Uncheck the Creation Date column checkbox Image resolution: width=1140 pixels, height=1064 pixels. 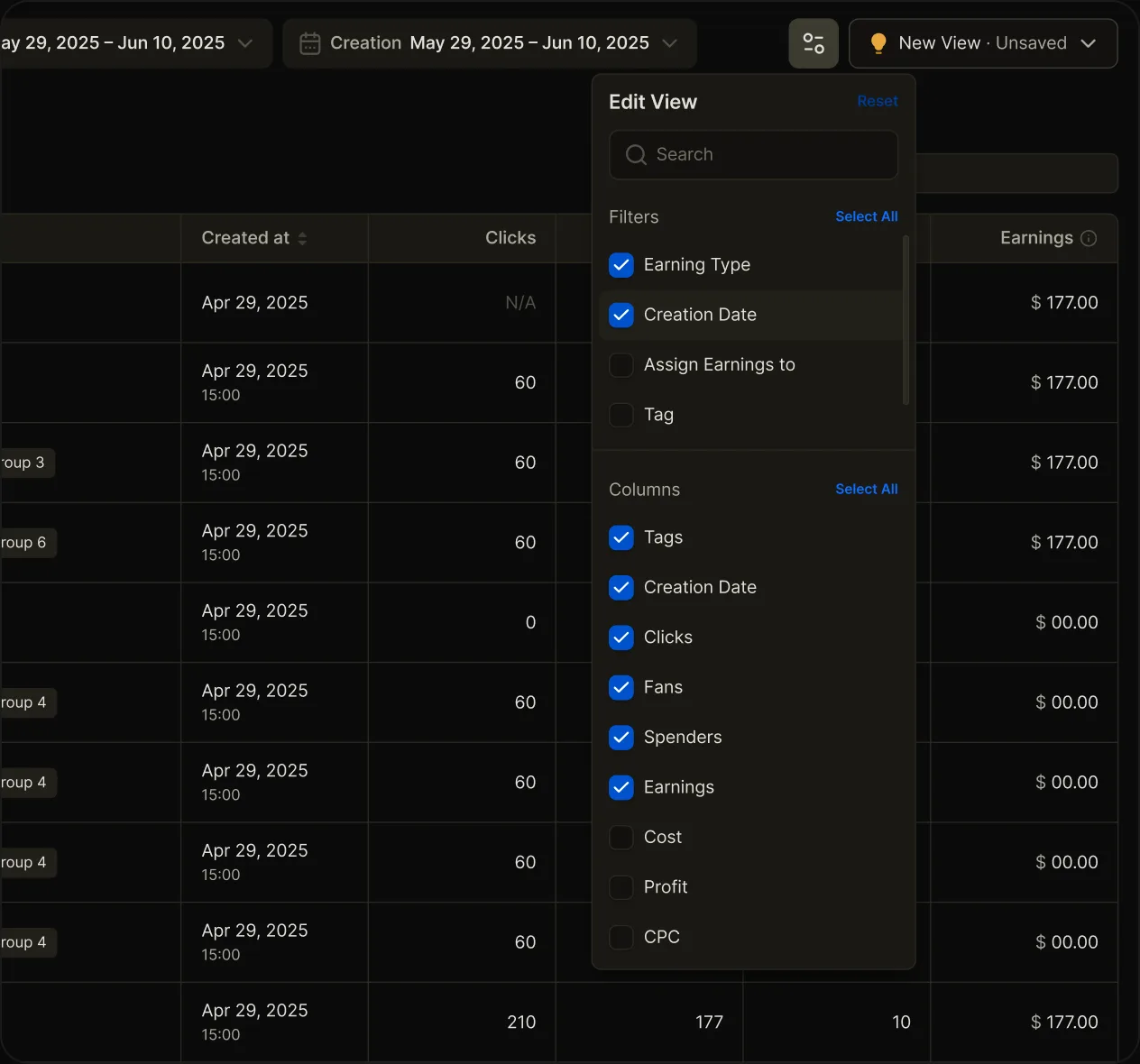(x=621, y=588)
